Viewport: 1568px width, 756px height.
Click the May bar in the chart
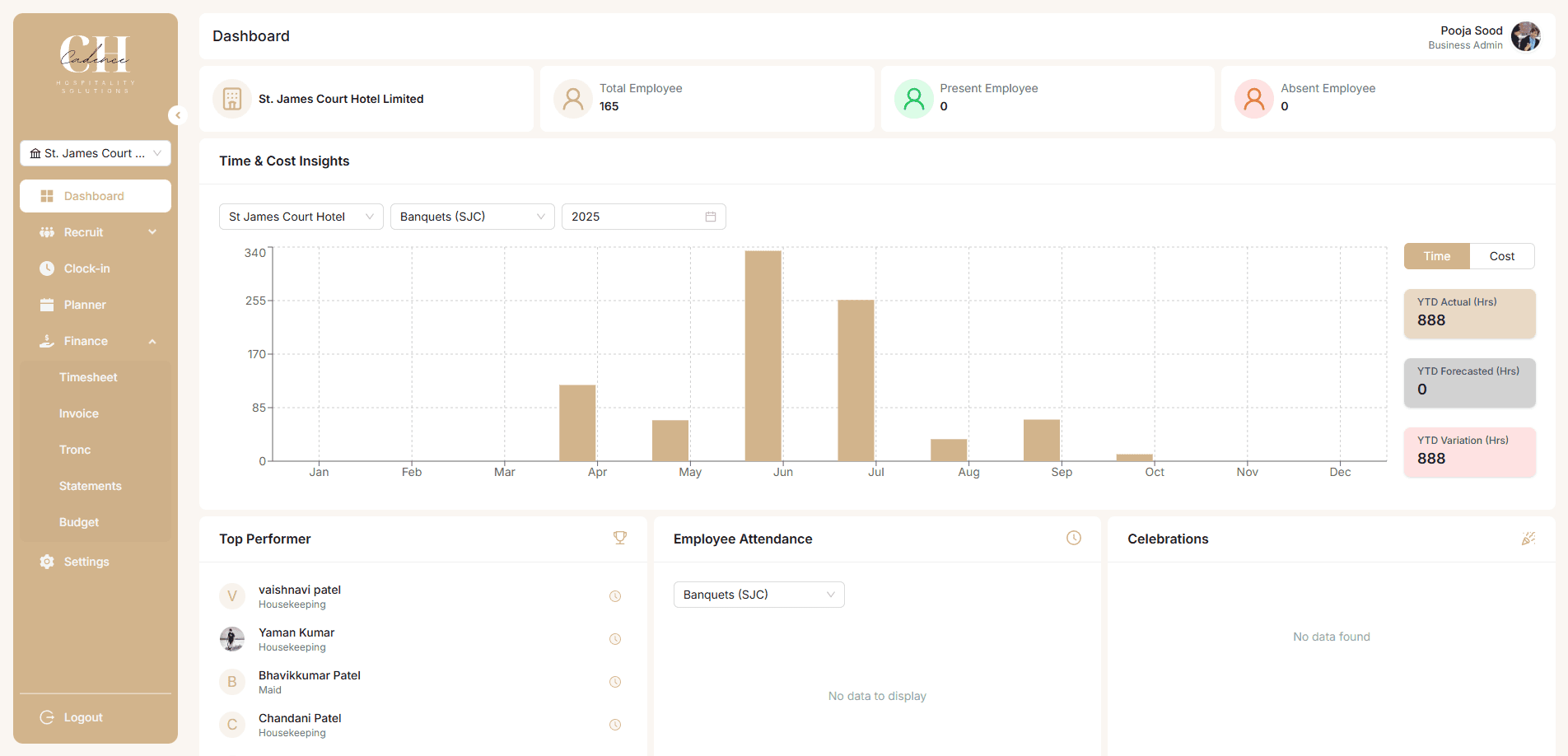[x=670, y=441]
